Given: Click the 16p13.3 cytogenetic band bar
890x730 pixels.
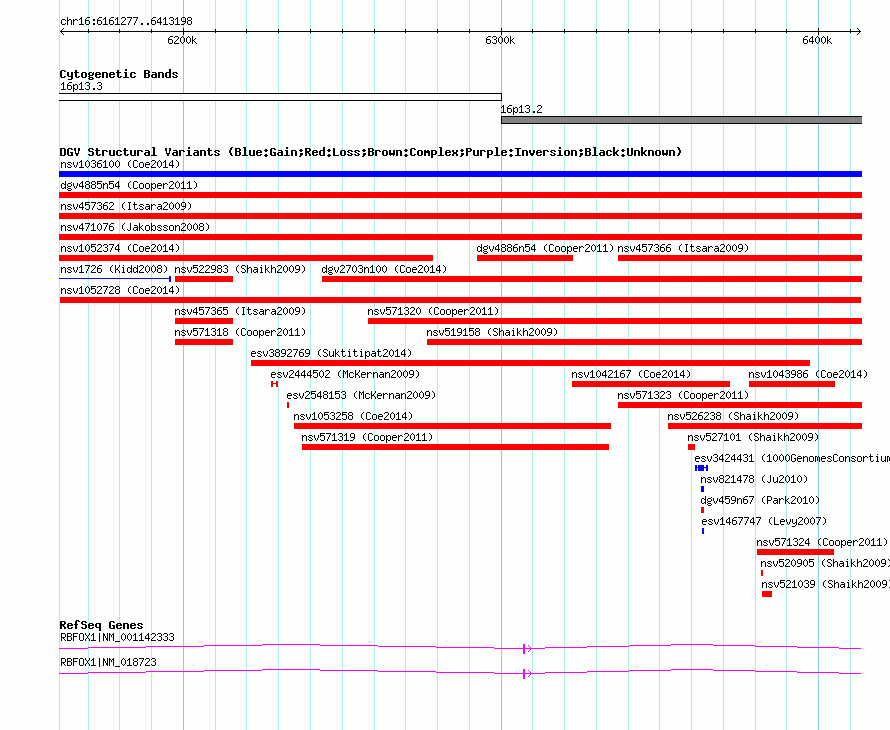Looking at the screenshot, I should point(280,97).
